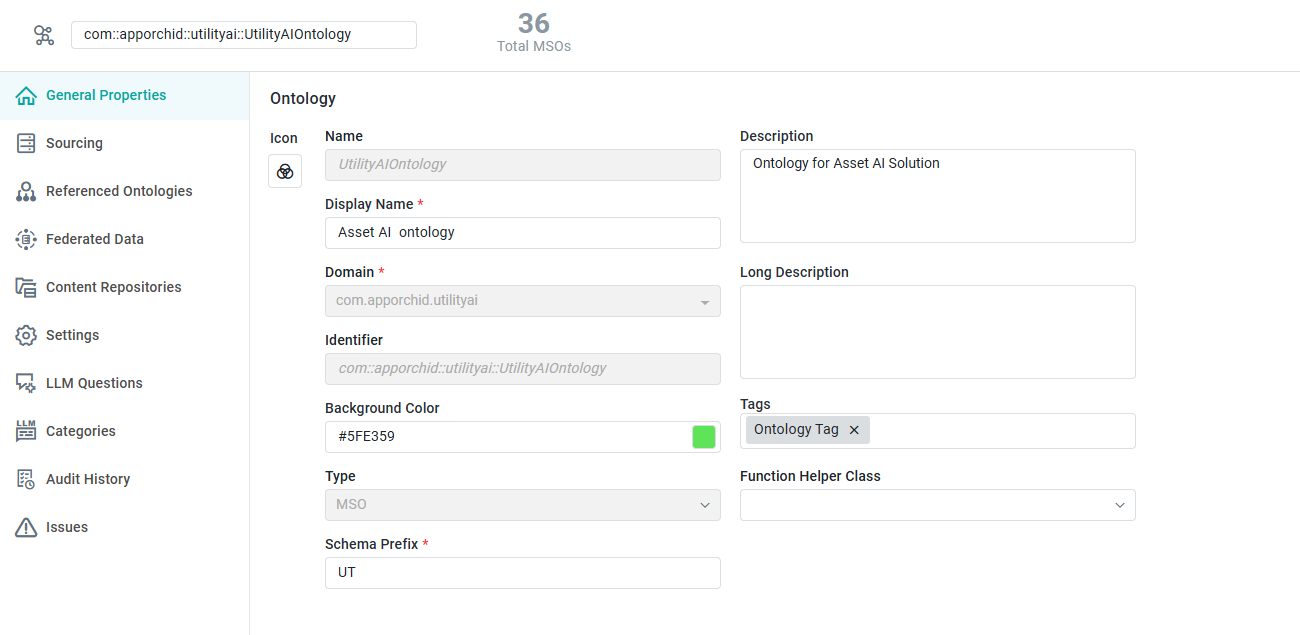Image resolution: width=1300 pixels, height=635 pixels.
Task: Go to the Categories section
Action: point(80,431)
